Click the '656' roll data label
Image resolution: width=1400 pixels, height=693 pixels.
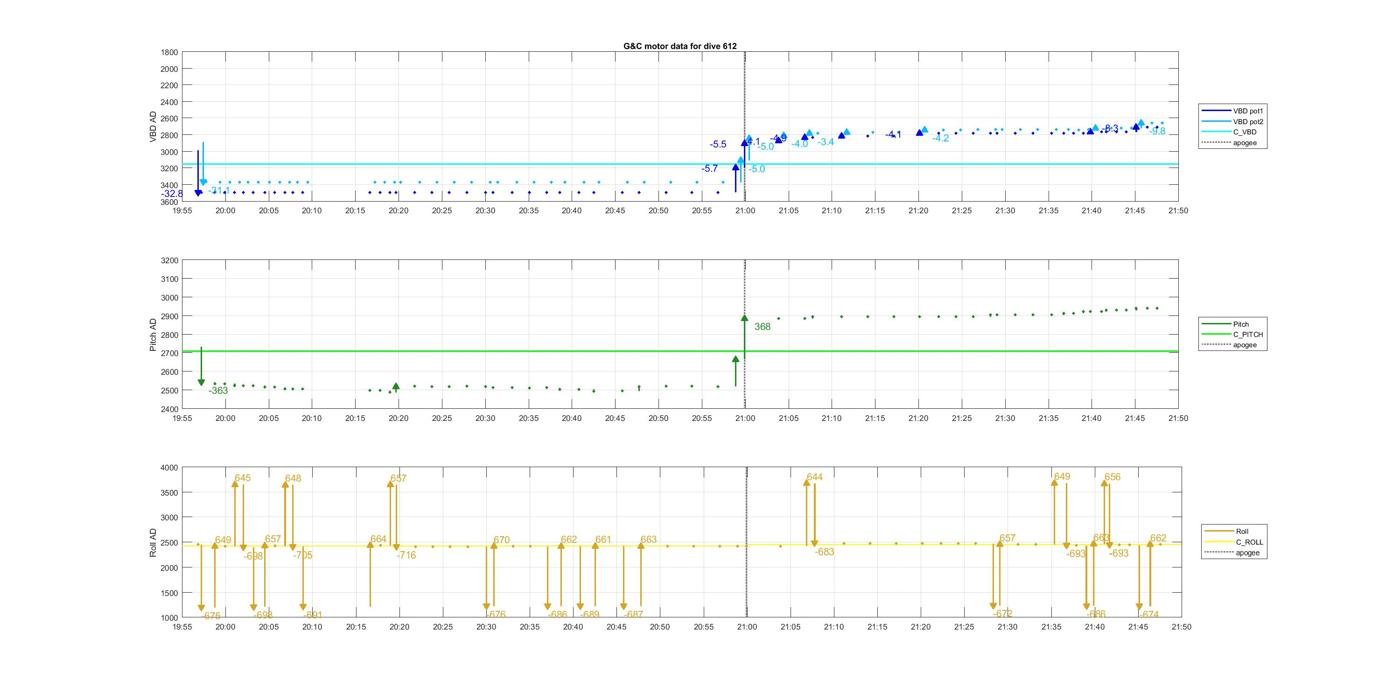1113,477
